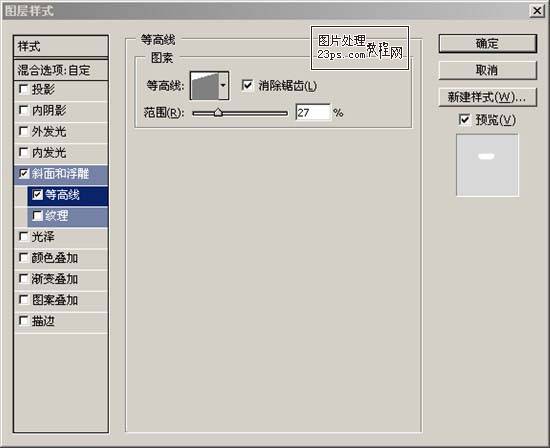Image resolution: width=550 pixels, height=448 pixels.
Task: Open the contour picker dropdown arrow
Action: (x=223, y=86)
